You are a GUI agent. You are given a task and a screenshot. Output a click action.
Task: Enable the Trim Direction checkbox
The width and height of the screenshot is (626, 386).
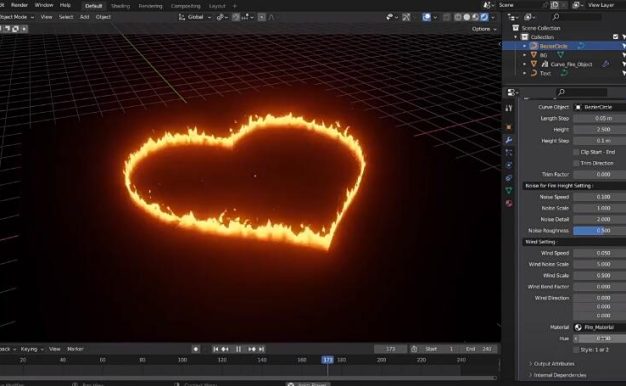click(x=576, y=163)
